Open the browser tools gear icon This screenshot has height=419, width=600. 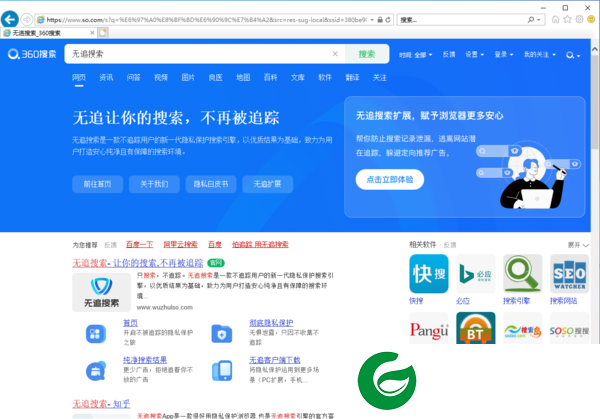click(579, 19)
